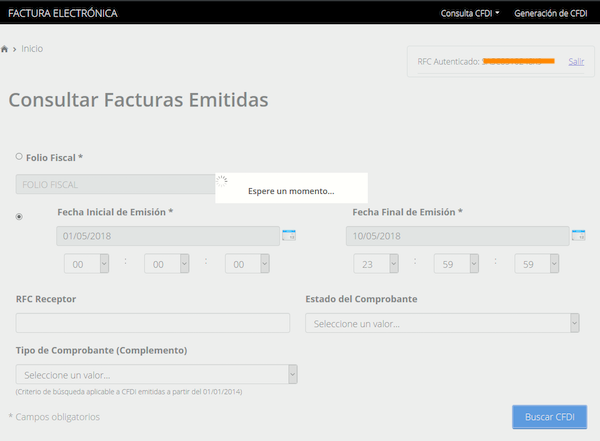Screen dimensions: 600x441
Task: Open calendar picker for Fecha Inicial de Emisión
Action: point(289,235)
